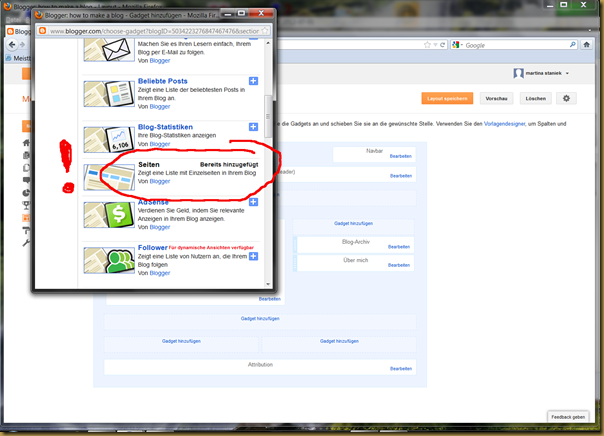Go back in main Firefox window
The image size is (604, 436).
pos(12,45)
